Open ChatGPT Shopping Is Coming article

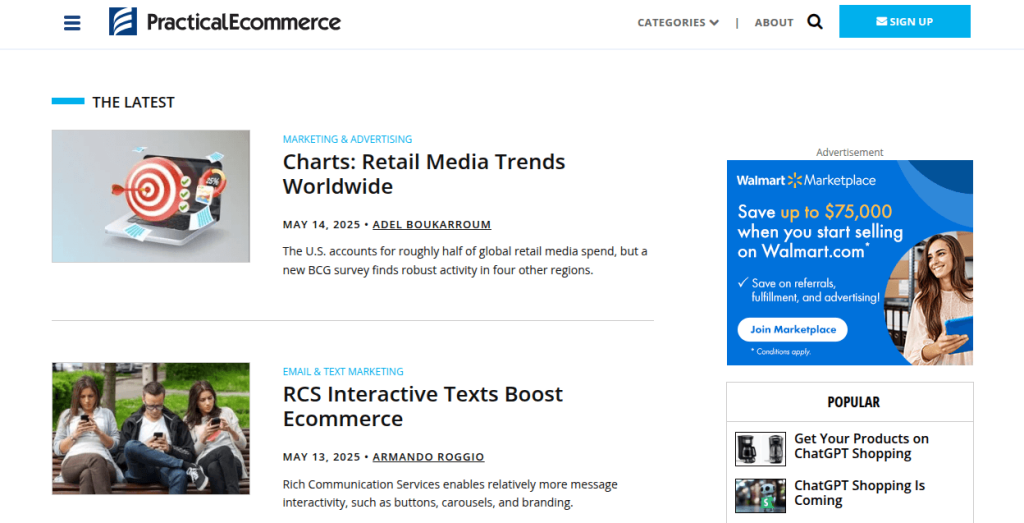859,493
